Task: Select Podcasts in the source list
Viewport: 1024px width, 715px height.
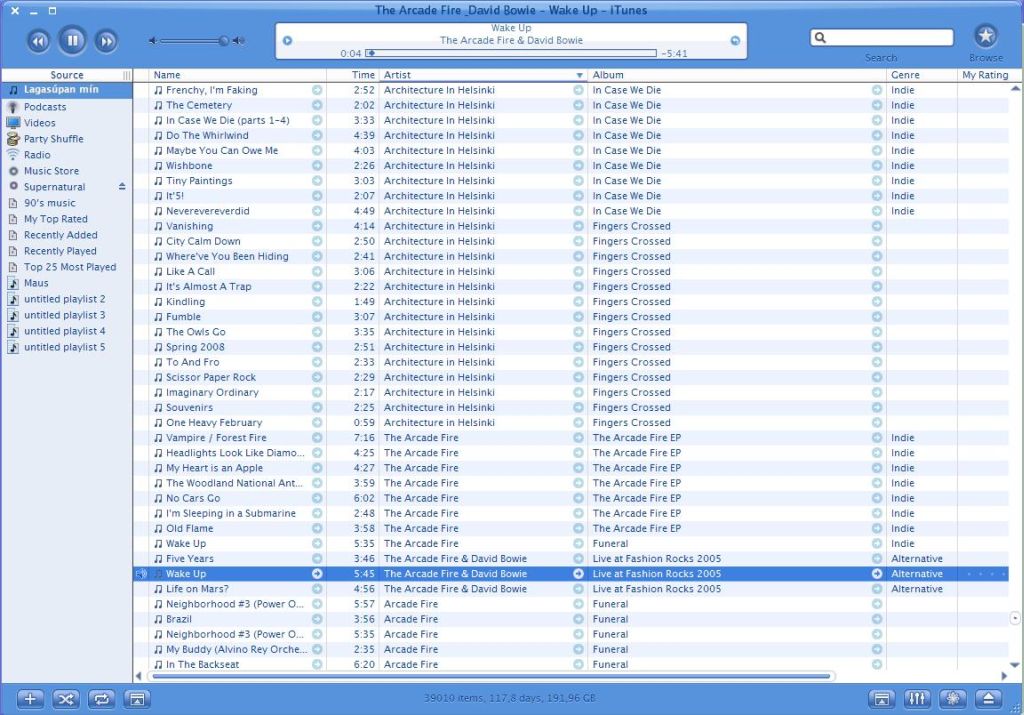Action: coord(67,106)
